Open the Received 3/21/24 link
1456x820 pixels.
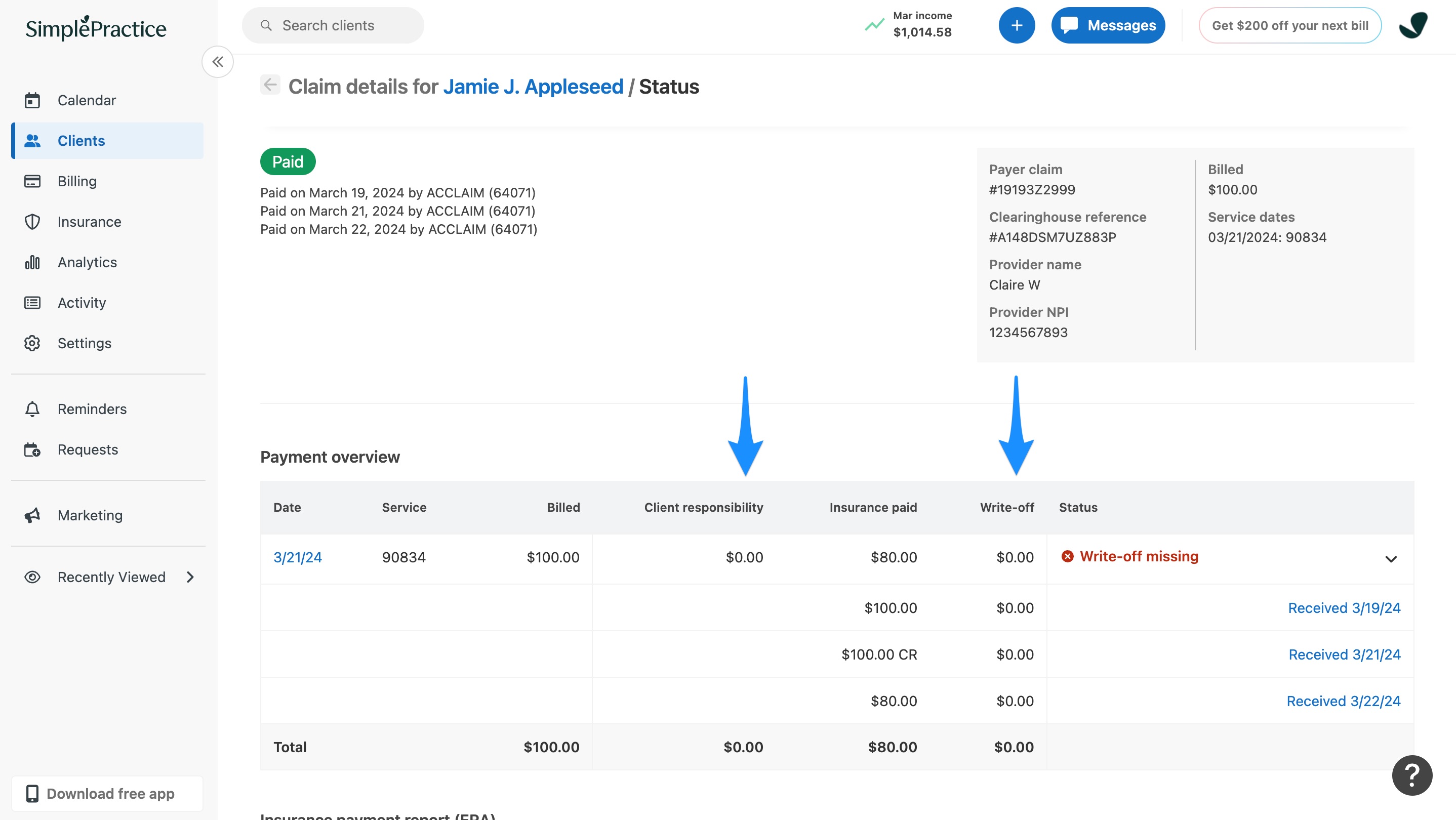pyautogui.click(x=1344, y=654)
